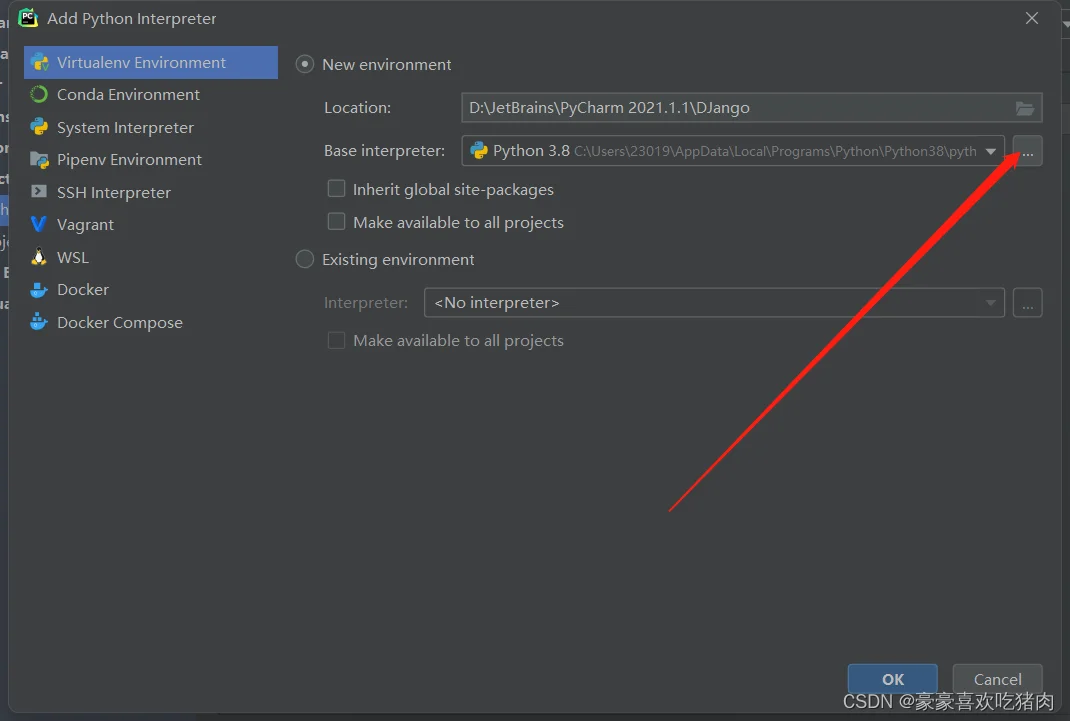The height and width of the screenshot is (721, 1070).
Task: Choose Vagrant from the sidebar list
Action: pyautogui.click(x=151, y=224)
